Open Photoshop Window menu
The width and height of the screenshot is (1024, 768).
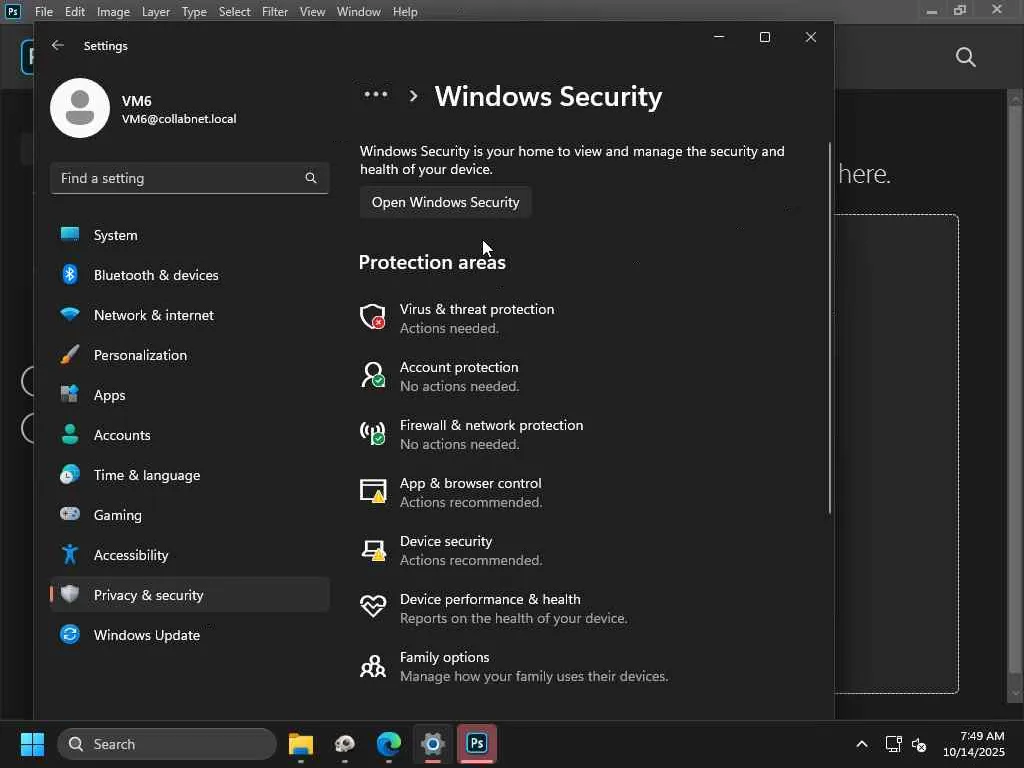359,12
